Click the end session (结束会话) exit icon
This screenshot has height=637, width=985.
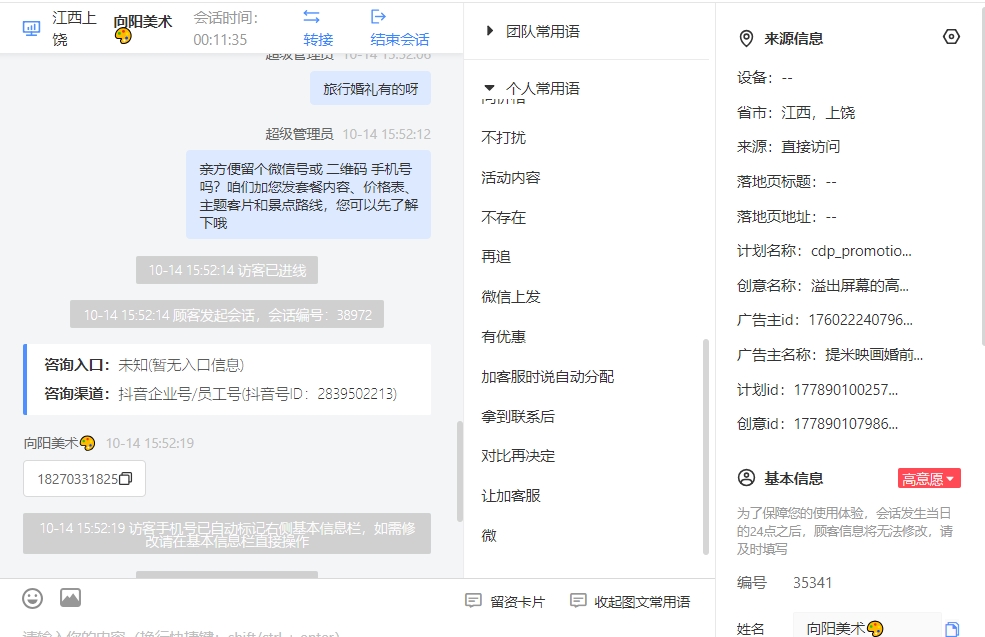click(x=378, y=16)
